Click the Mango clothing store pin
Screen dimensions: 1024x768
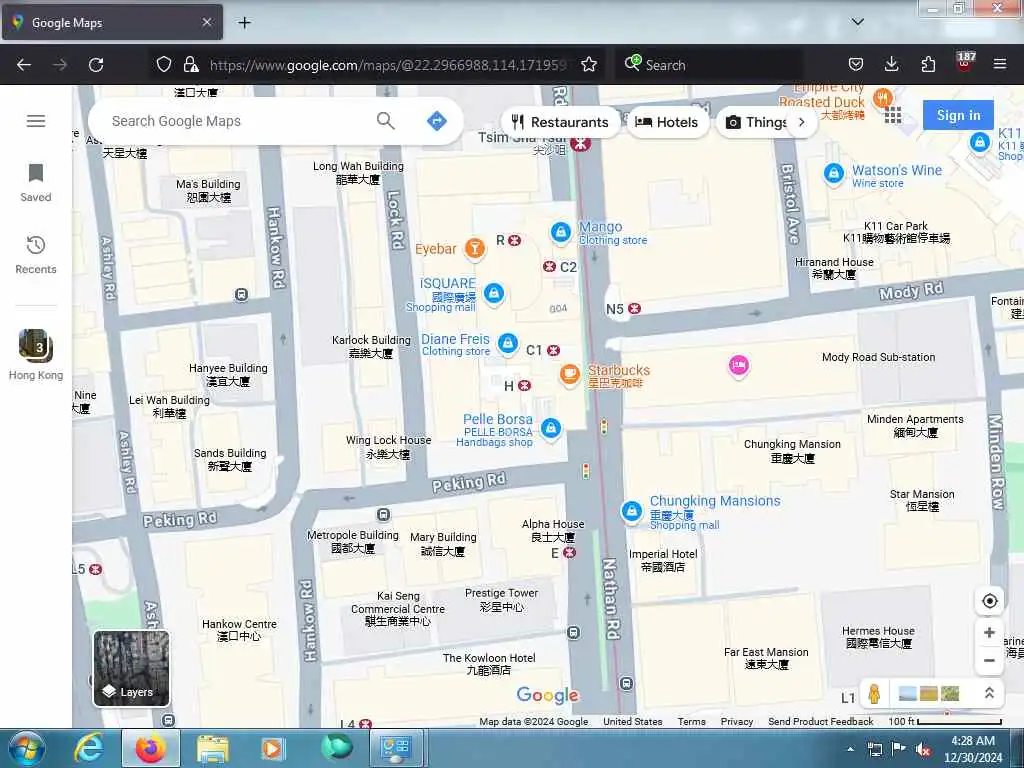click(x=560, y=232)
